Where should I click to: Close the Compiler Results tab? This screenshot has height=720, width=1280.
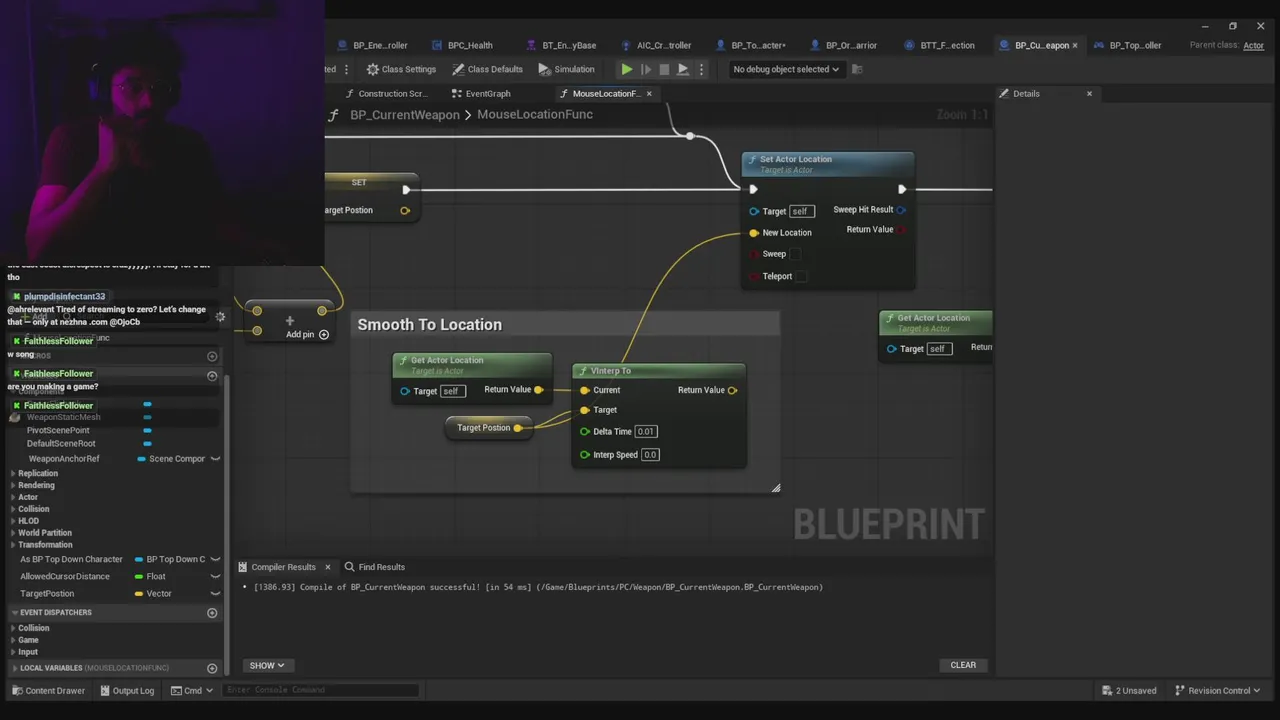coord(327,567)
